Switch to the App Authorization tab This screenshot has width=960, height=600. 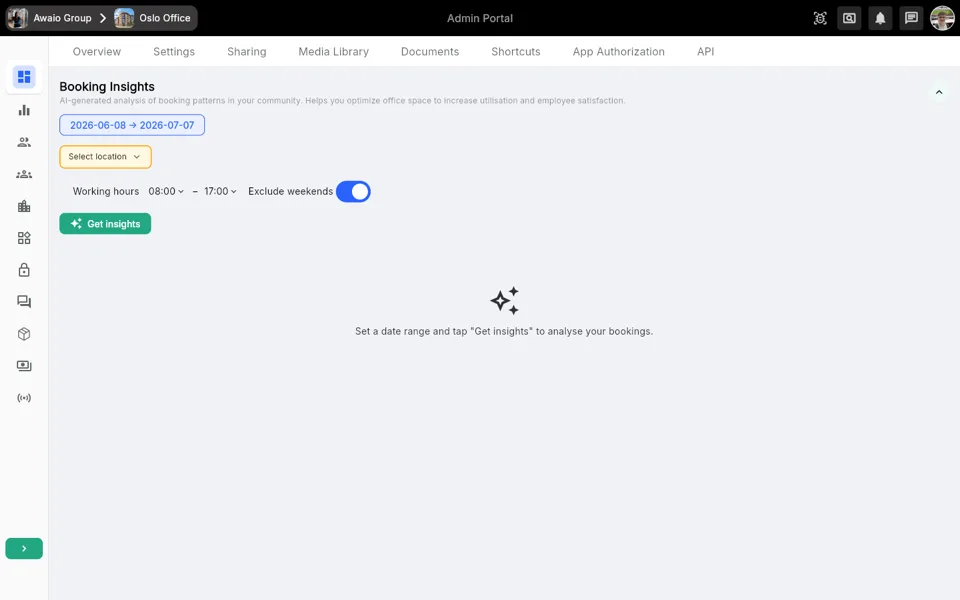click(x=618, y=51)
